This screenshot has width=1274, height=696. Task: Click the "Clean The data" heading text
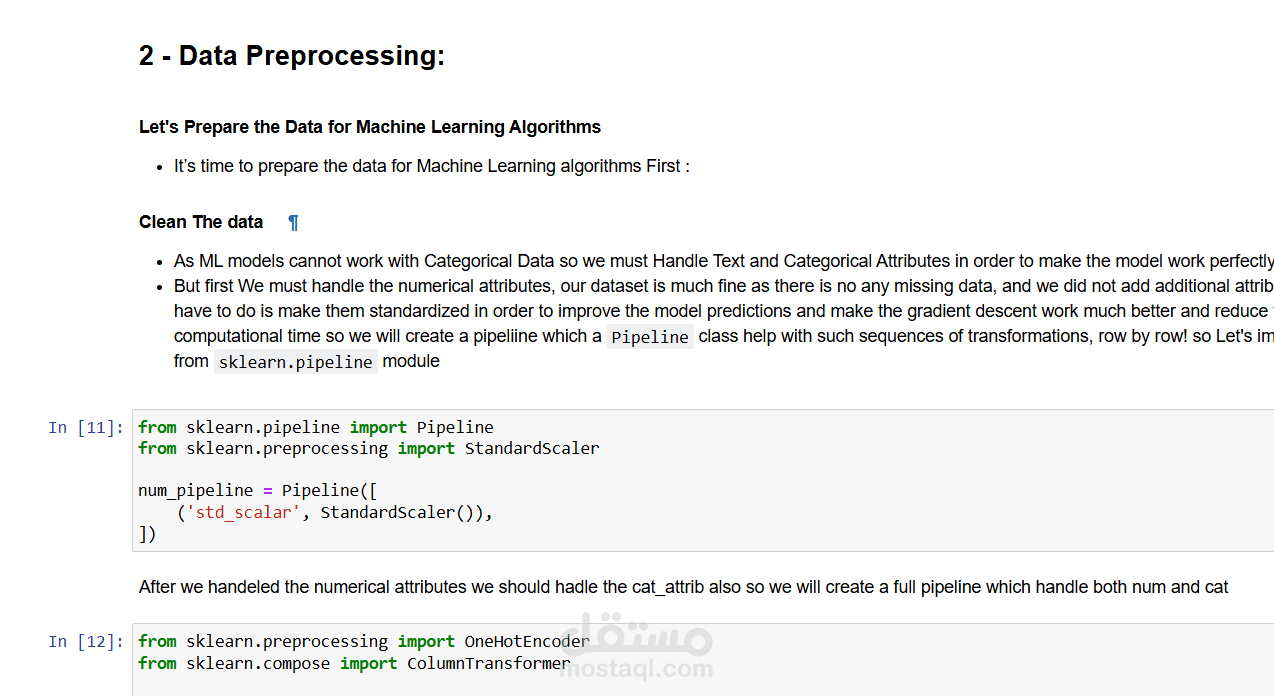pyautogui.click(x=201, y=222)
